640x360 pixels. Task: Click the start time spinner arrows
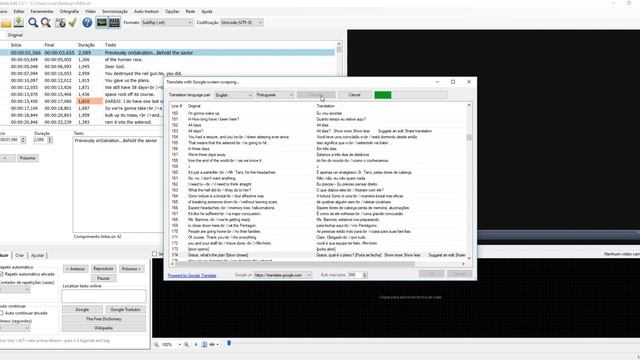[23, 140]
